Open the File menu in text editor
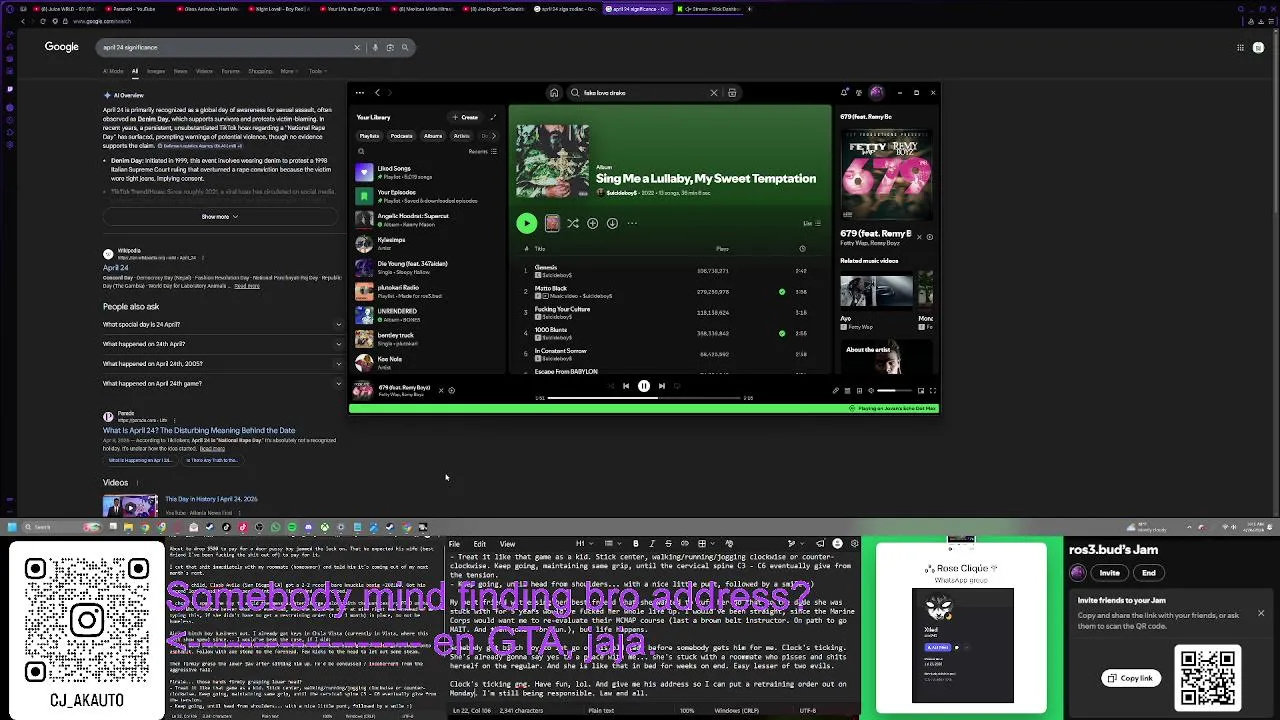The height and width of the screenshot is (720, 1280). click(454, 544)
